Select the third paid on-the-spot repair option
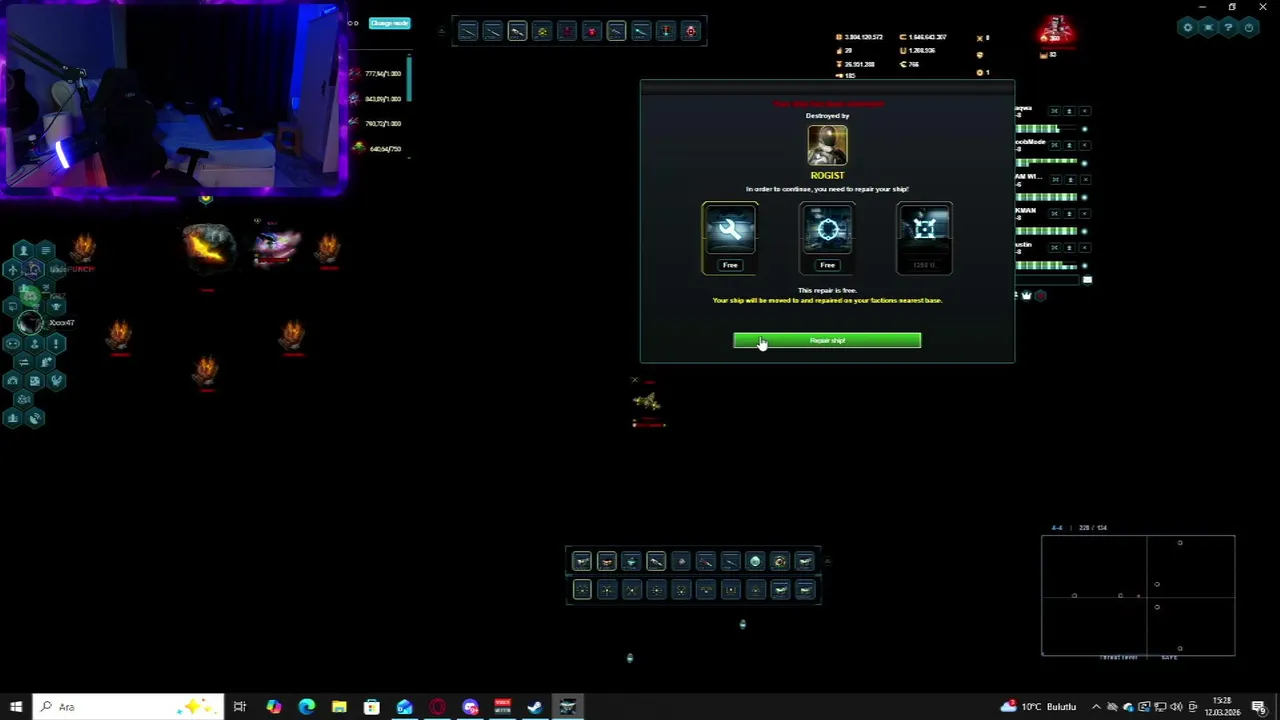Viewport: 1280px width, 720px height. (x=924, y=237)
